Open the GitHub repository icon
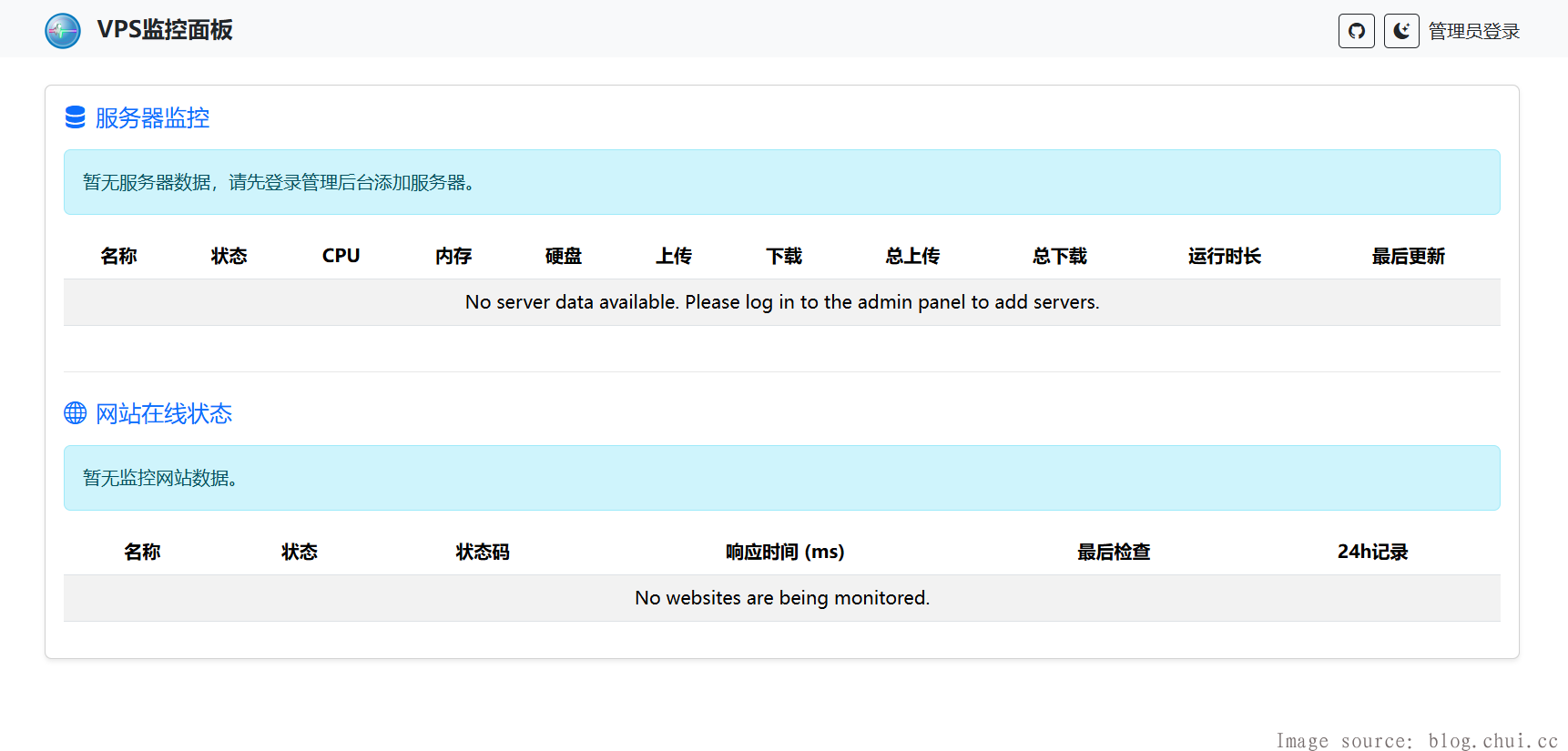The width and height of the screenshot is (1568, 751). point(1356,31)
